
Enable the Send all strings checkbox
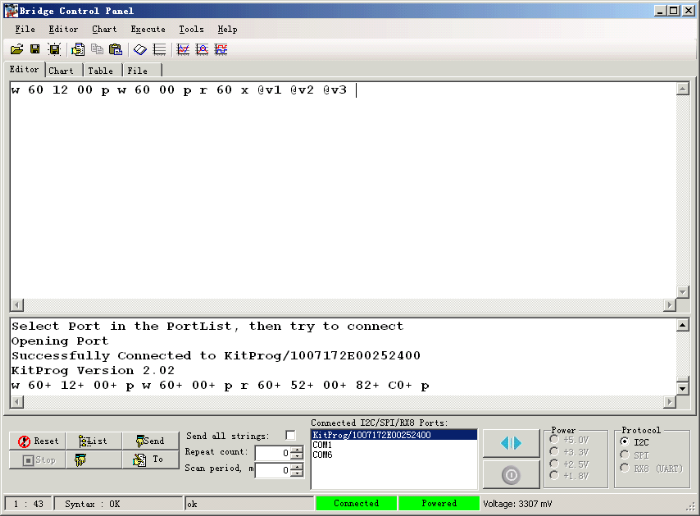pyautogui.click(x=290, y=436)
